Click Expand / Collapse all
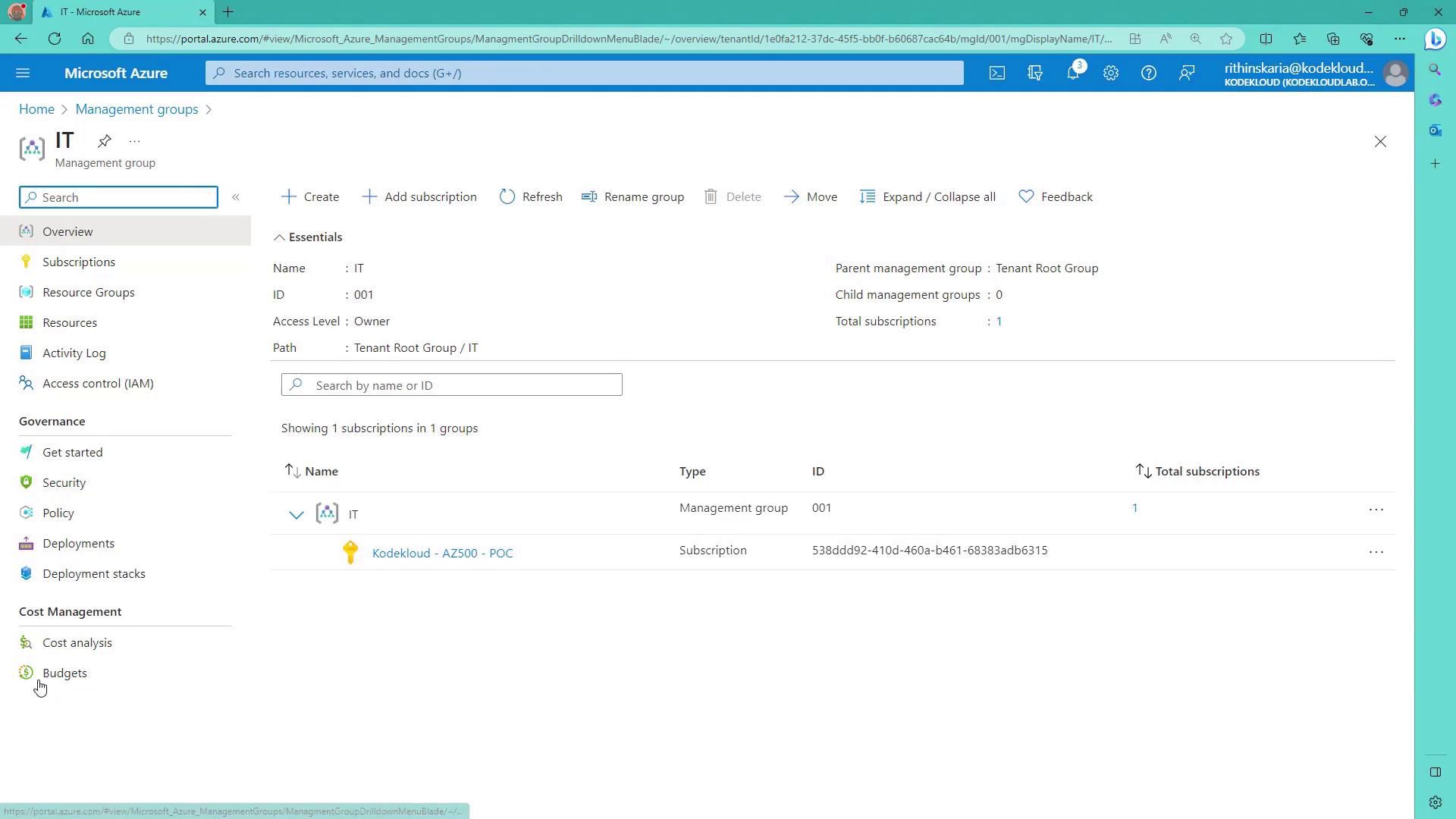This screenshot has height=819, width=1456. (x=928, y=196)
